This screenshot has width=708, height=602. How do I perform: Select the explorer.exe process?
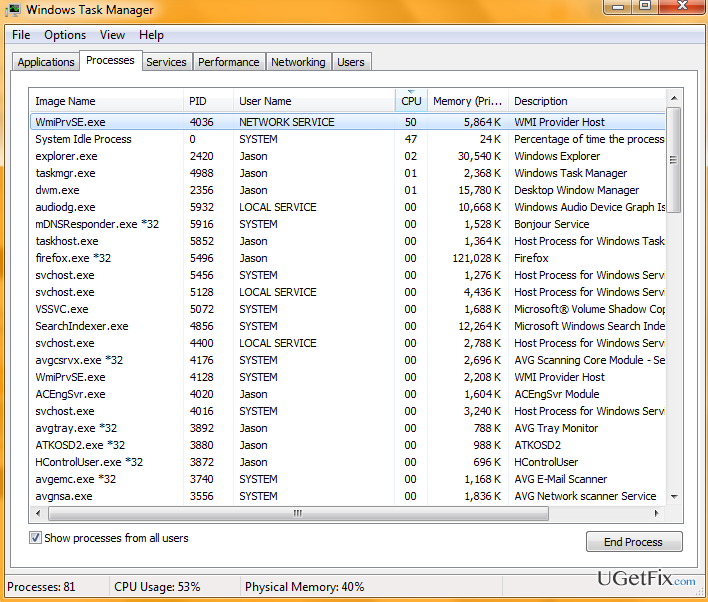[x=348, y=156]
